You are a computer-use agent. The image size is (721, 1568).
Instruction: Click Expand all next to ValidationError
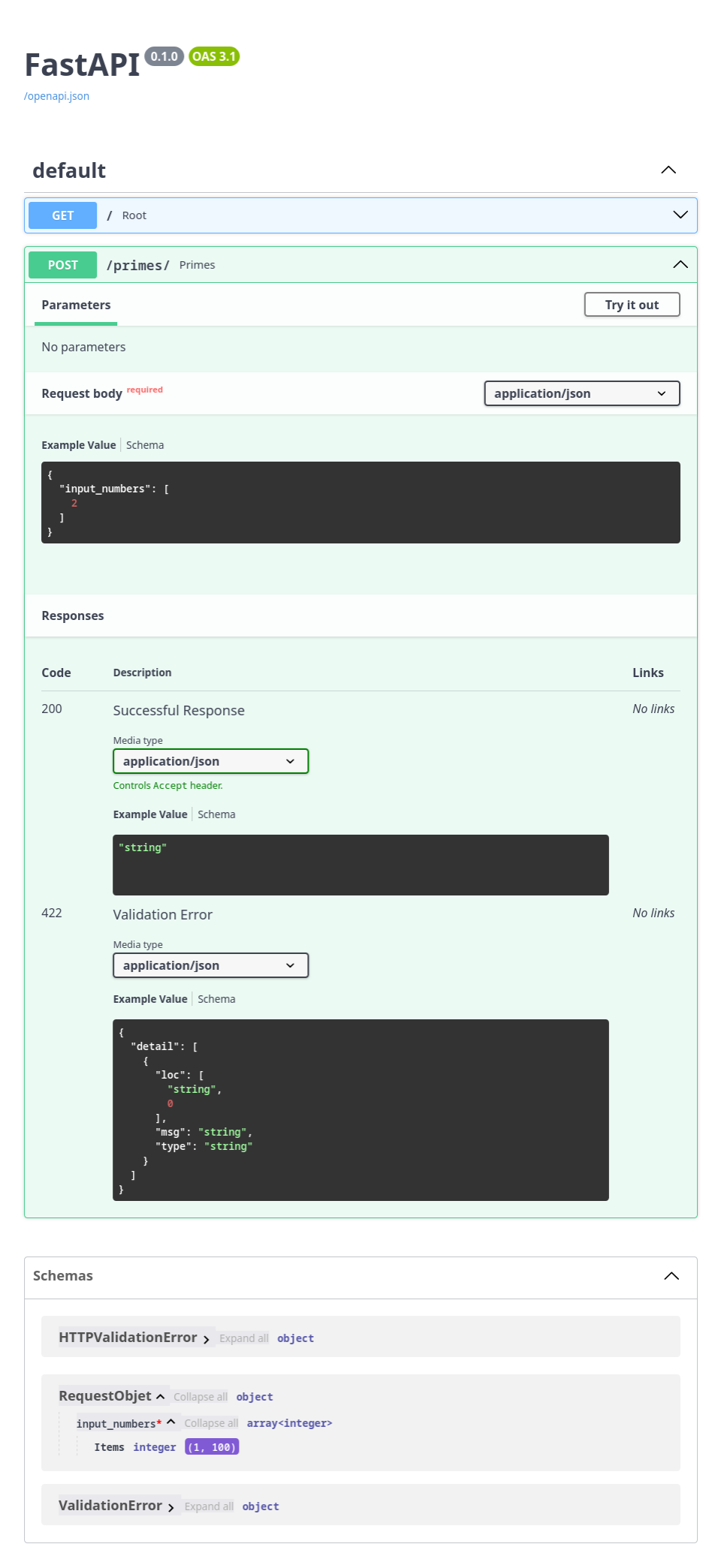[209, 1506]
